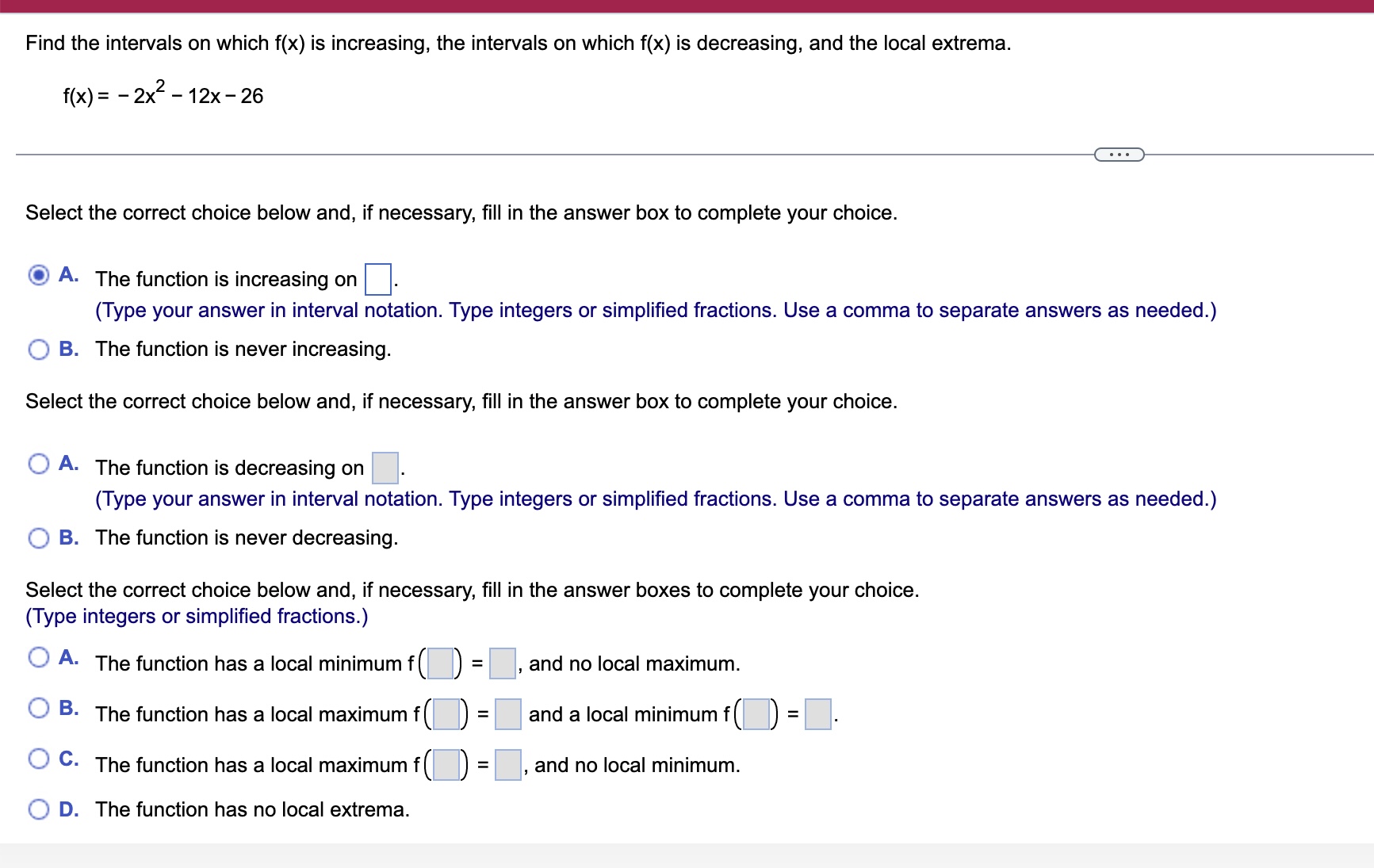Click the maximum value box in choice C
Viewport: 1374px width, 868px height.
[x=508, y=766]
